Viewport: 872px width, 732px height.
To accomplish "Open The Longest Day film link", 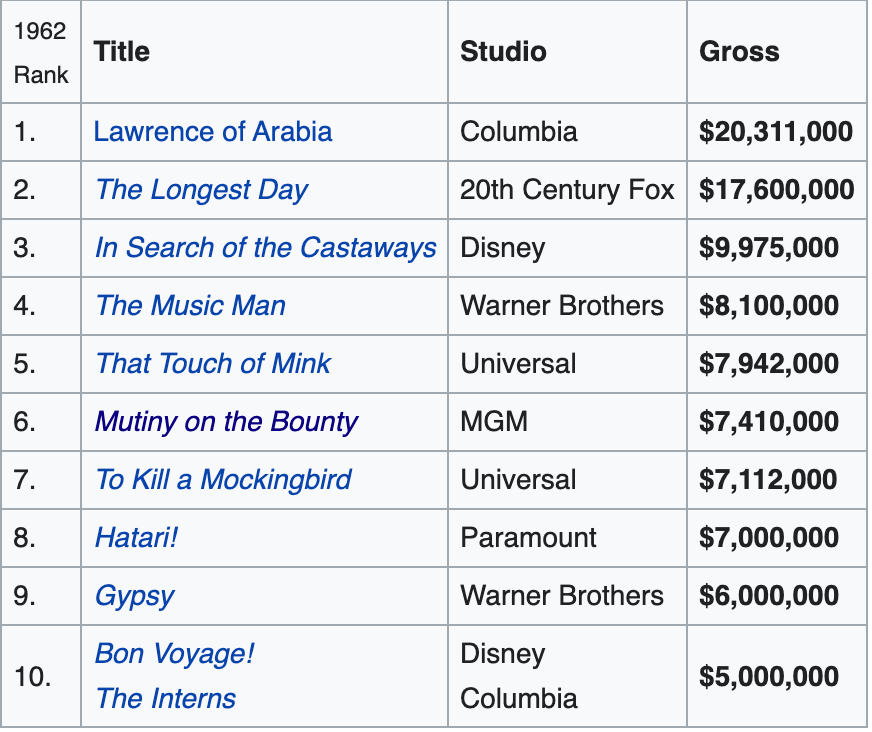I will 201,190.
